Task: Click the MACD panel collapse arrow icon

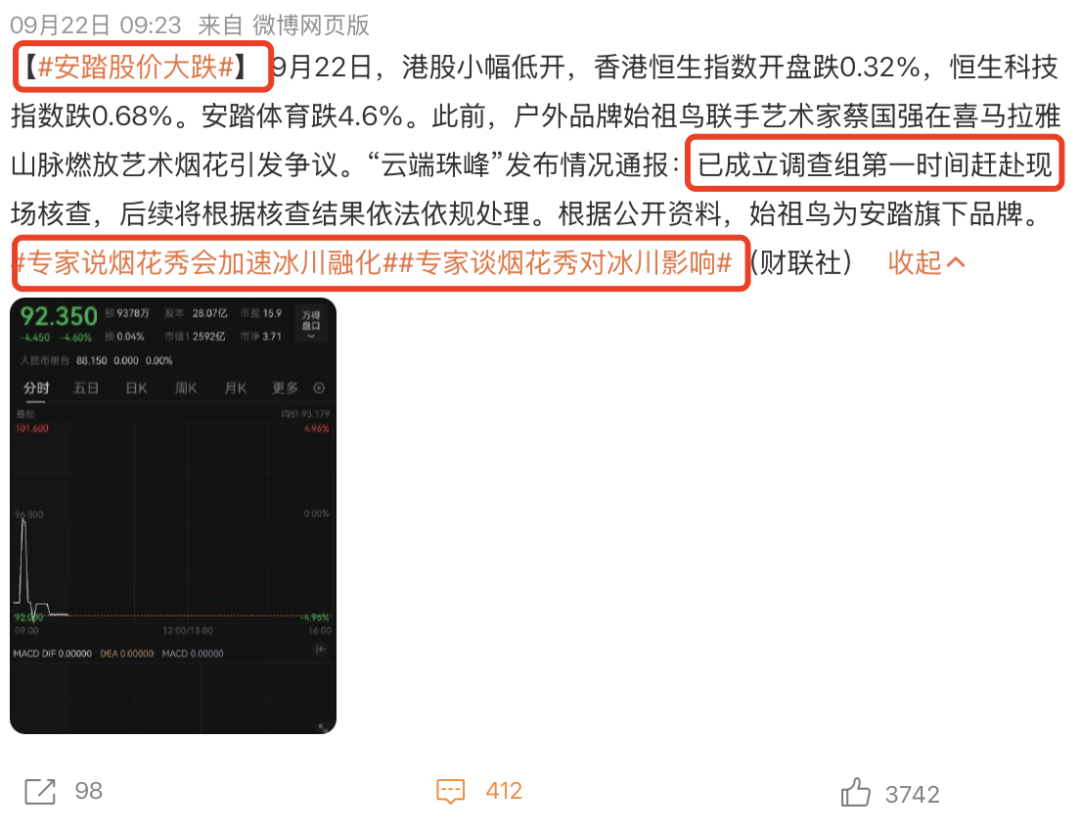Action: pos(320,649)
